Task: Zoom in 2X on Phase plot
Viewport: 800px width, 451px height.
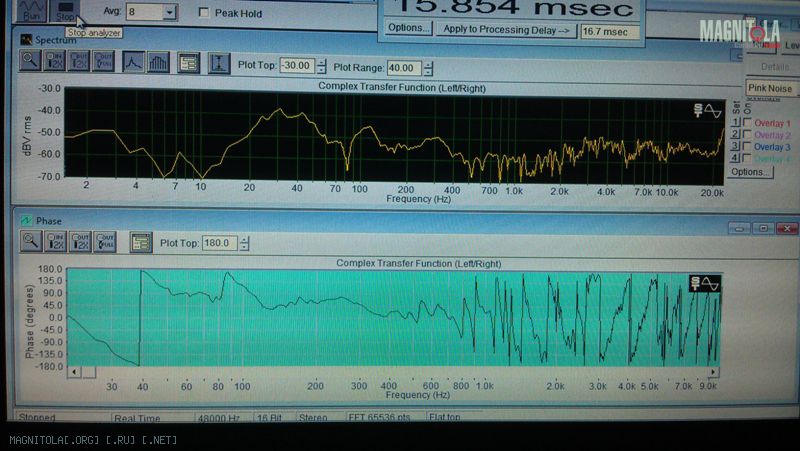Action: tap(55, 241)
